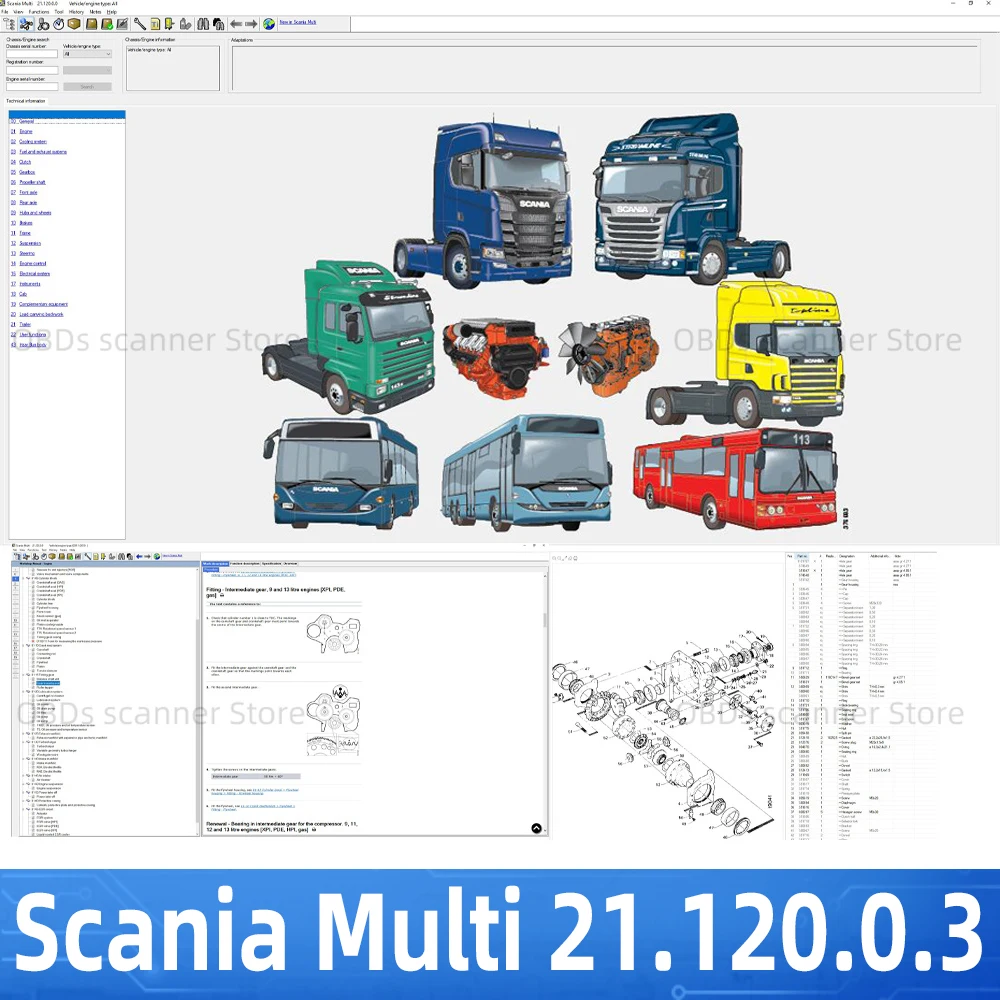Open the View menu
The height and width of the screenshot is (1000, 1000).
coord(18,11)
